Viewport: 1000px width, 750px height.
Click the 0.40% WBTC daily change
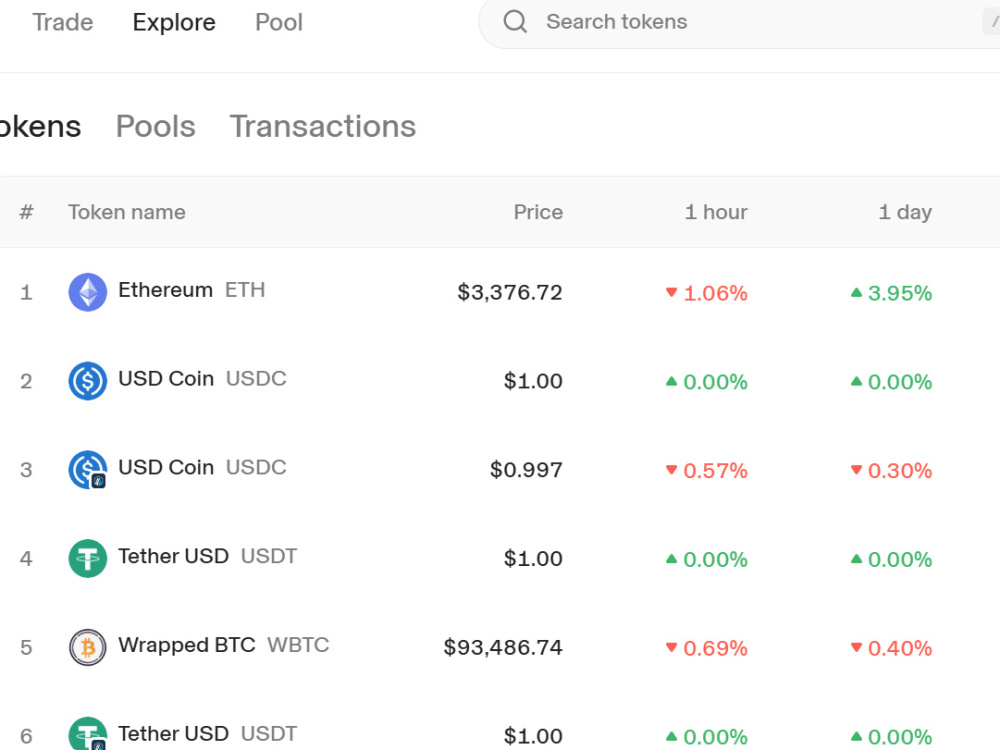[891, 648]
